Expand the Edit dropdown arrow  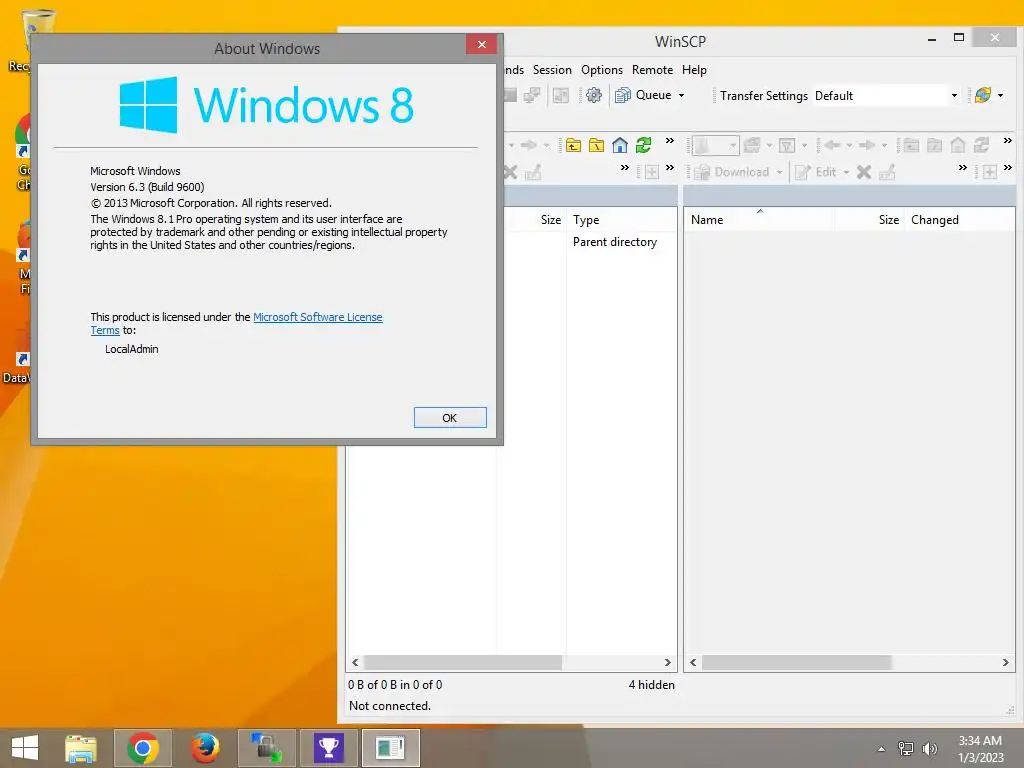pyautogui.click(x=846, y=172)
